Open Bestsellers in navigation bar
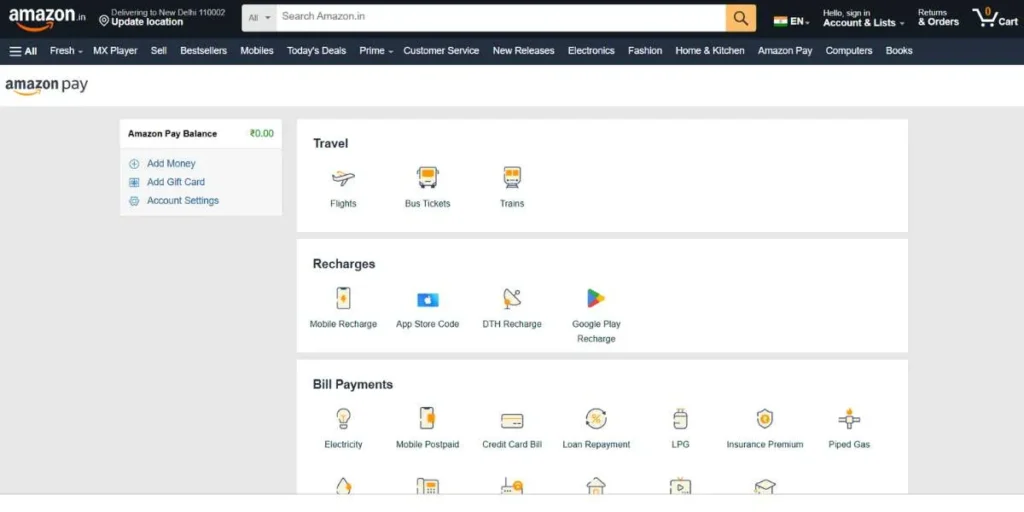The height and width of the screenshot is (512, 1024). [204, 51]
